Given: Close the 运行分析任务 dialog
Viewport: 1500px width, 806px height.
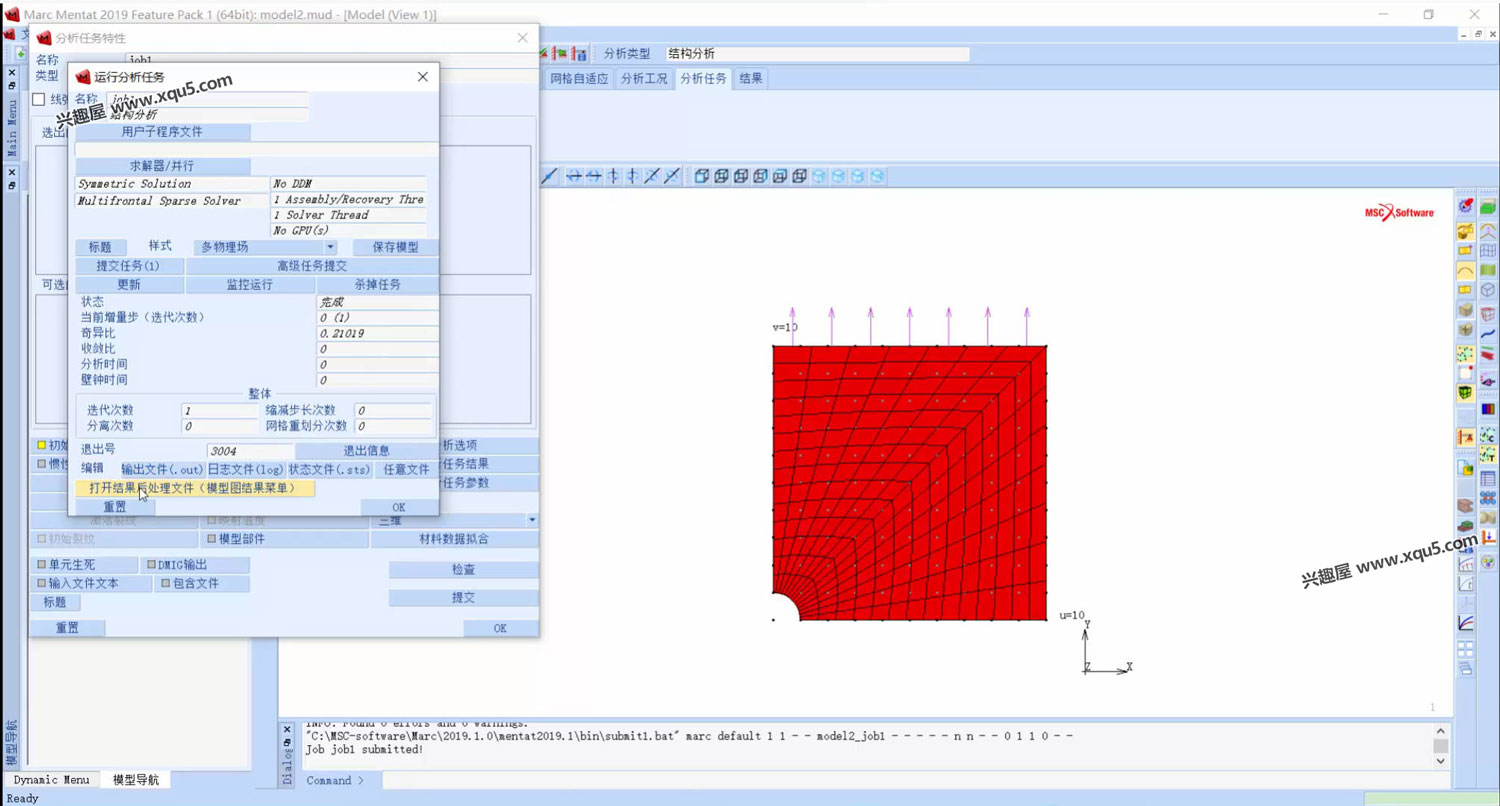Looking at the screenshot, I should tap(422, 77).
